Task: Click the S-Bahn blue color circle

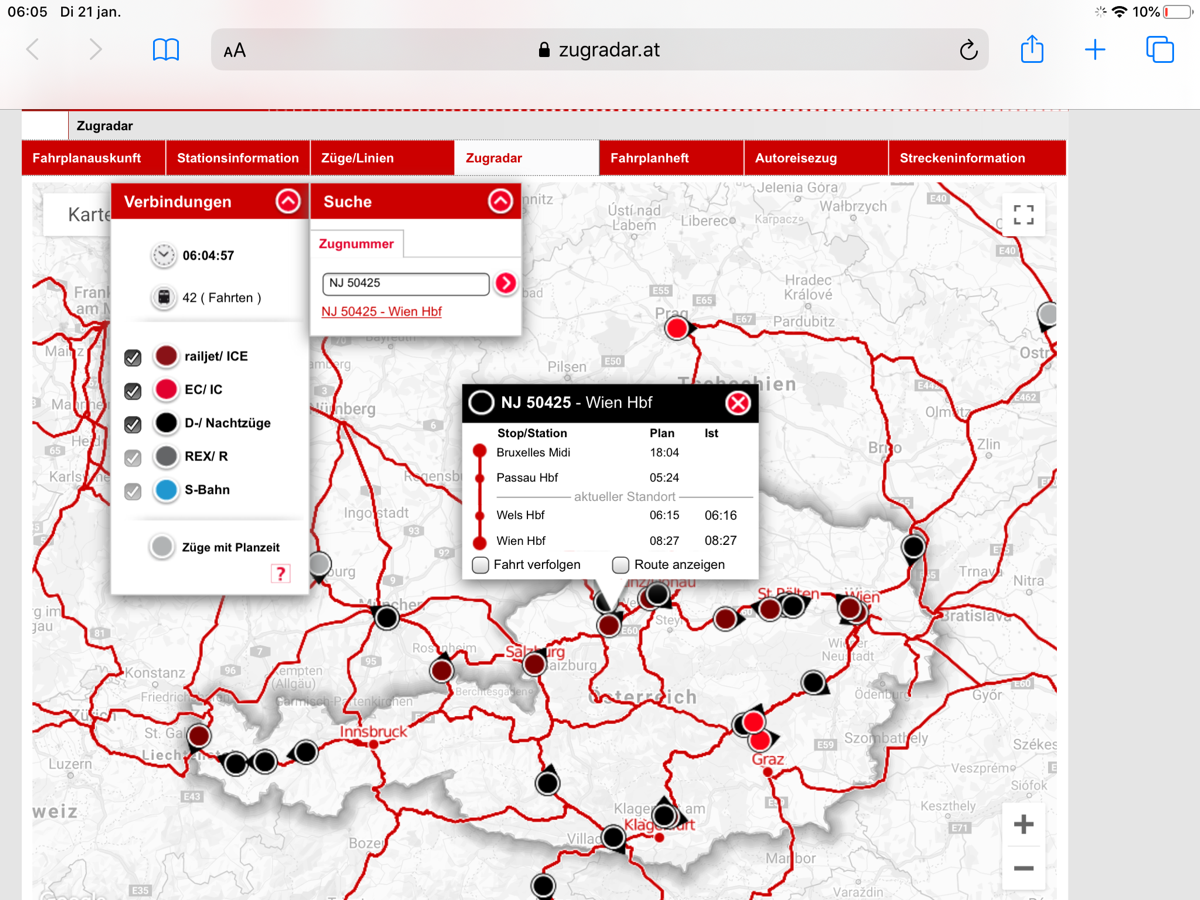Action: coord(166,490)
